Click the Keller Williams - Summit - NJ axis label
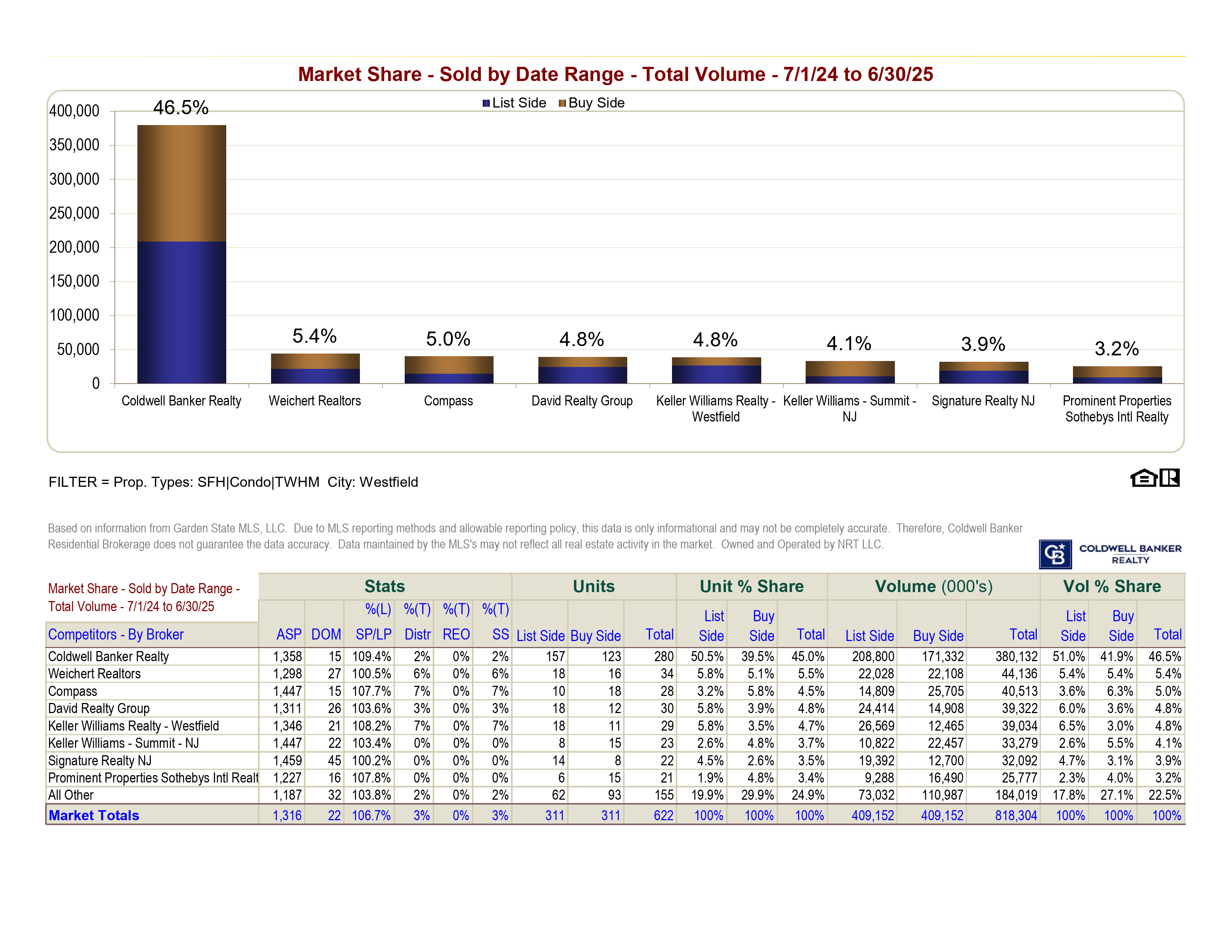Screen dimensions: 1232x952 pos(850,409)
